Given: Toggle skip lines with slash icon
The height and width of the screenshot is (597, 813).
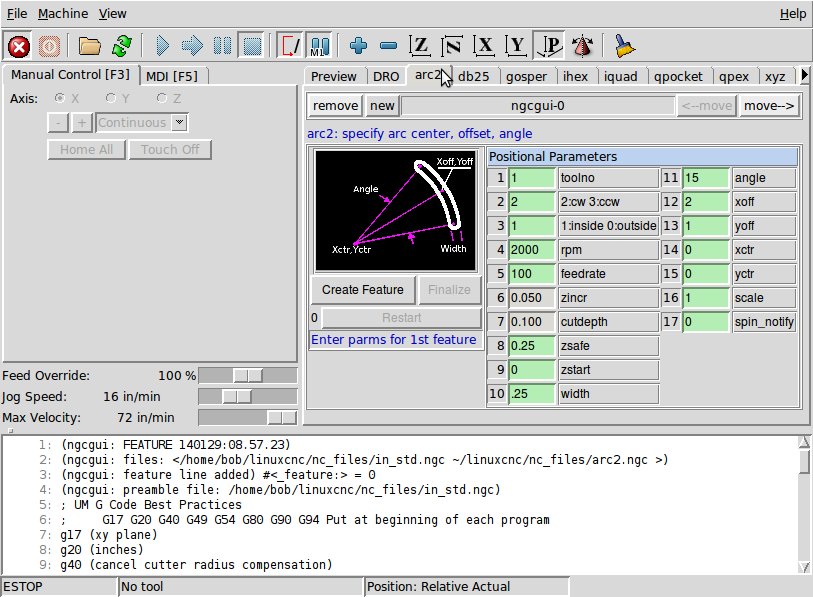Looking at the screenshot, I should point(290,47).
